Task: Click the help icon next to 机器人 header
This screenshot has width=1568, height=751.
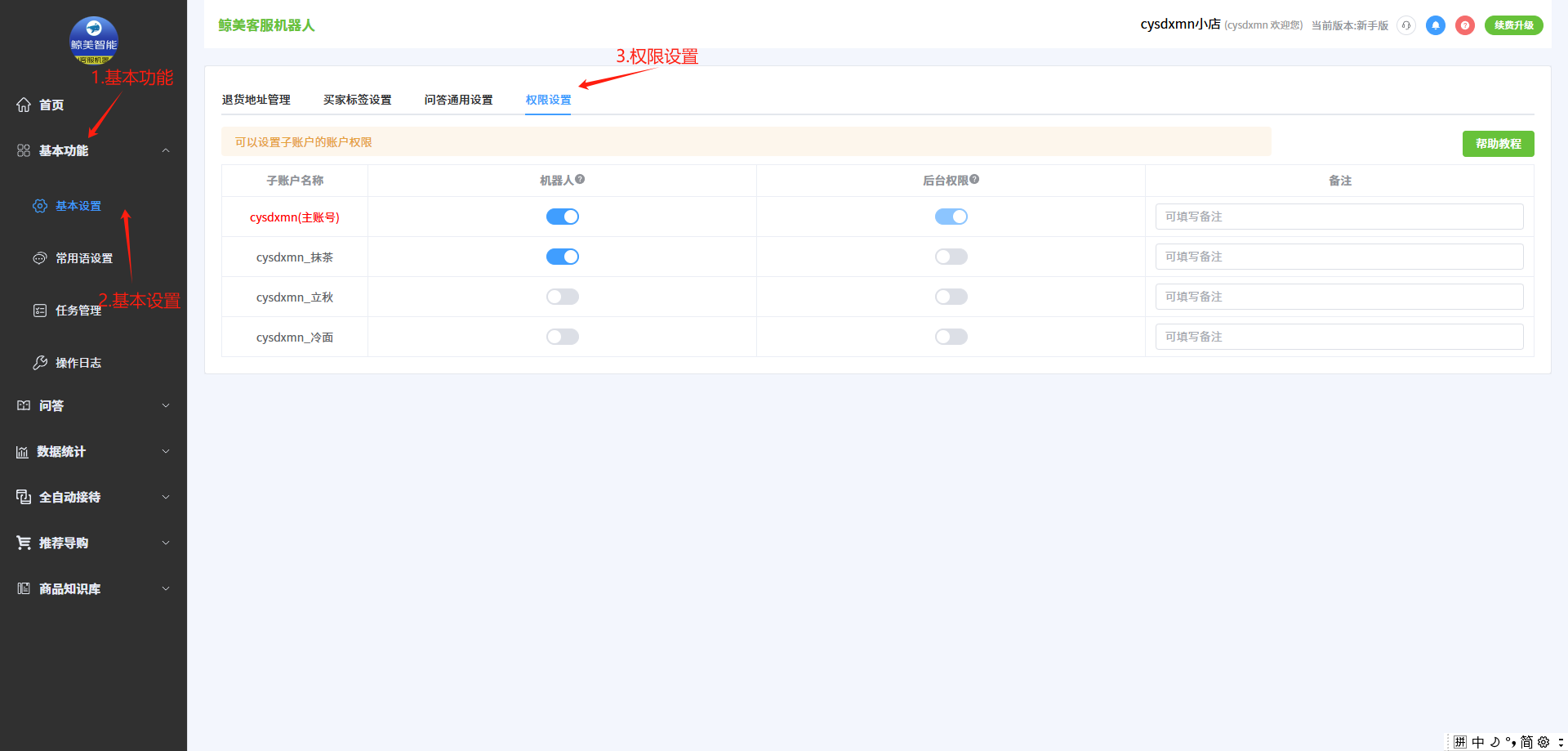Action: [x=580, y=180]
